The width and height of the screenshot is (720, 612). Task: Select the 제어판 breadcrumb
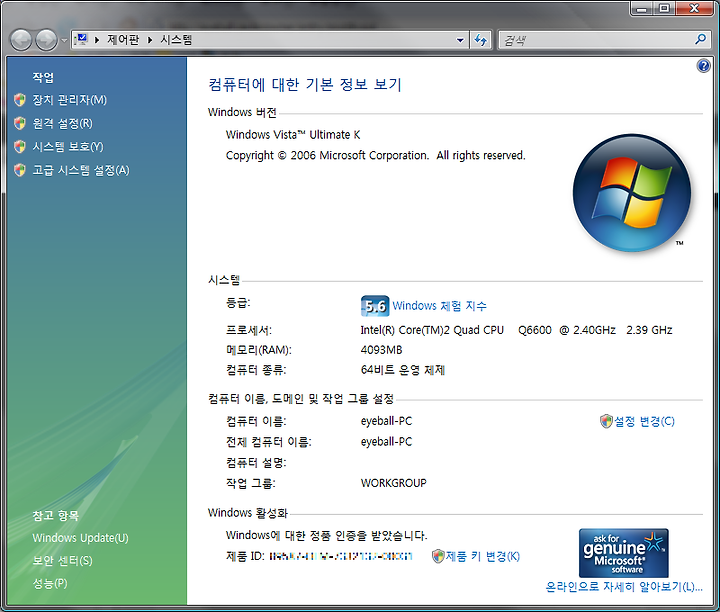click(x=123, y=40)
